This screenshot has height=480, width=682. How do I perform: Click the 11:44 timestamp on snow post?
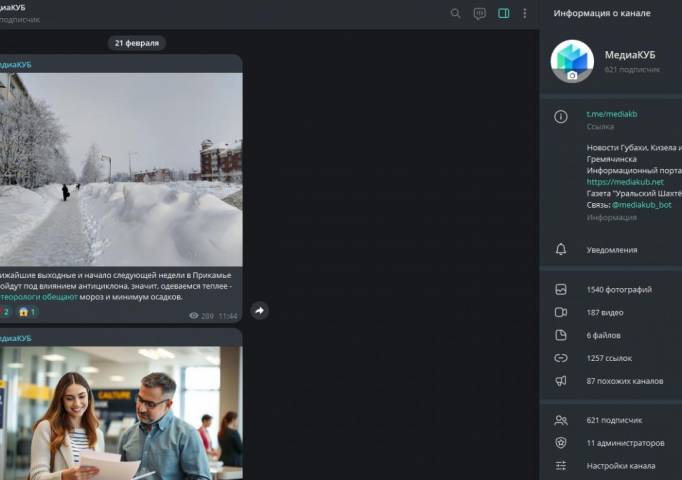(228, 316)
